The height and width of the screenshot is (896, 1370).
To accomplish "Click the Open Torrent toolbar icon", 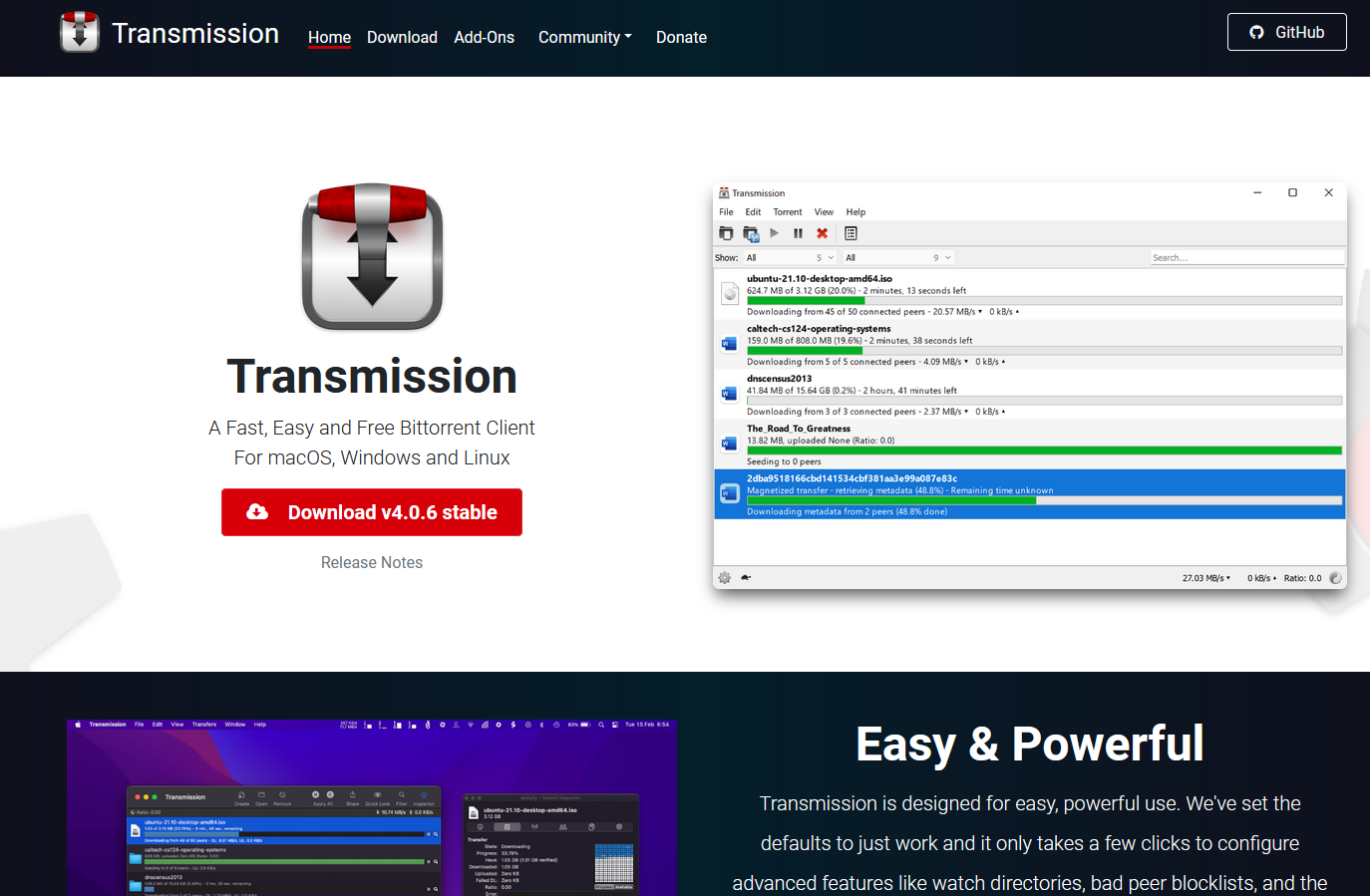I will (x=726, y=233).
